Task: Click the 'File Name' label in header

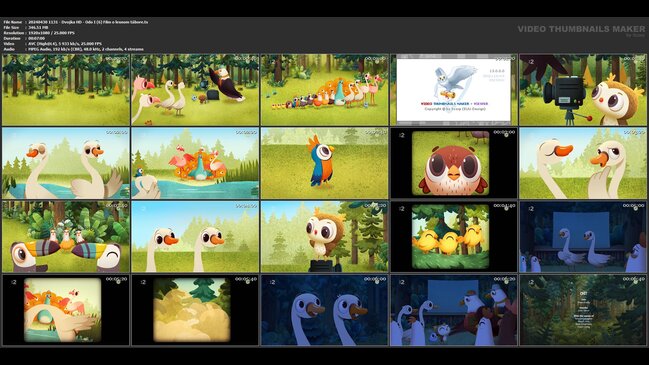Action: coord(13,22)
